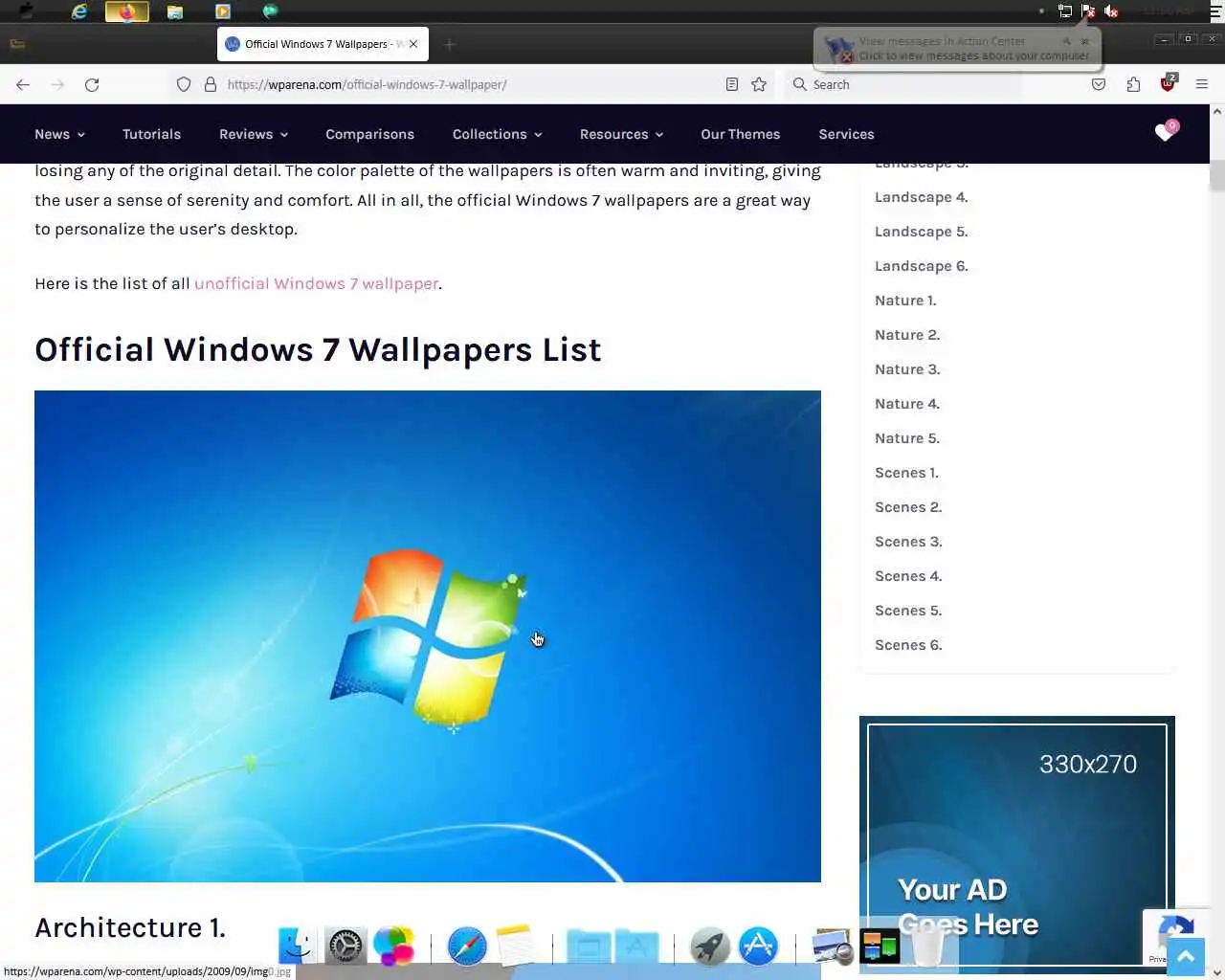Viewport: 1225px width, 980px height.
Task: Jump to Nature 5 in contents
Action: 907,438
